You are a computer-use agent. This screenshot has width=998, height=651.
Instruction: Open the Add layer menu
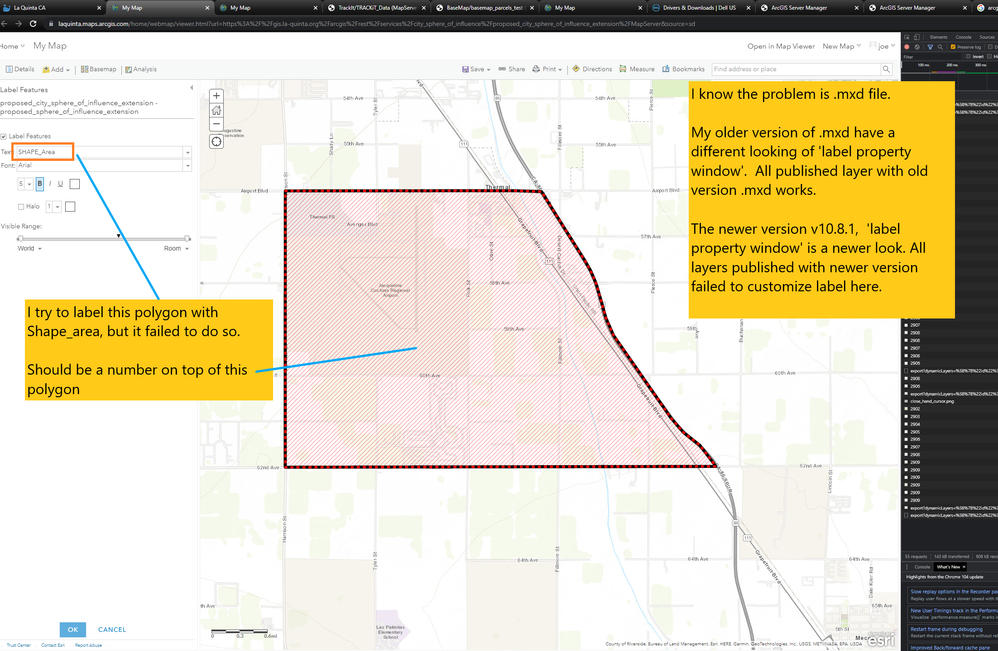click(x=56, y=69)
